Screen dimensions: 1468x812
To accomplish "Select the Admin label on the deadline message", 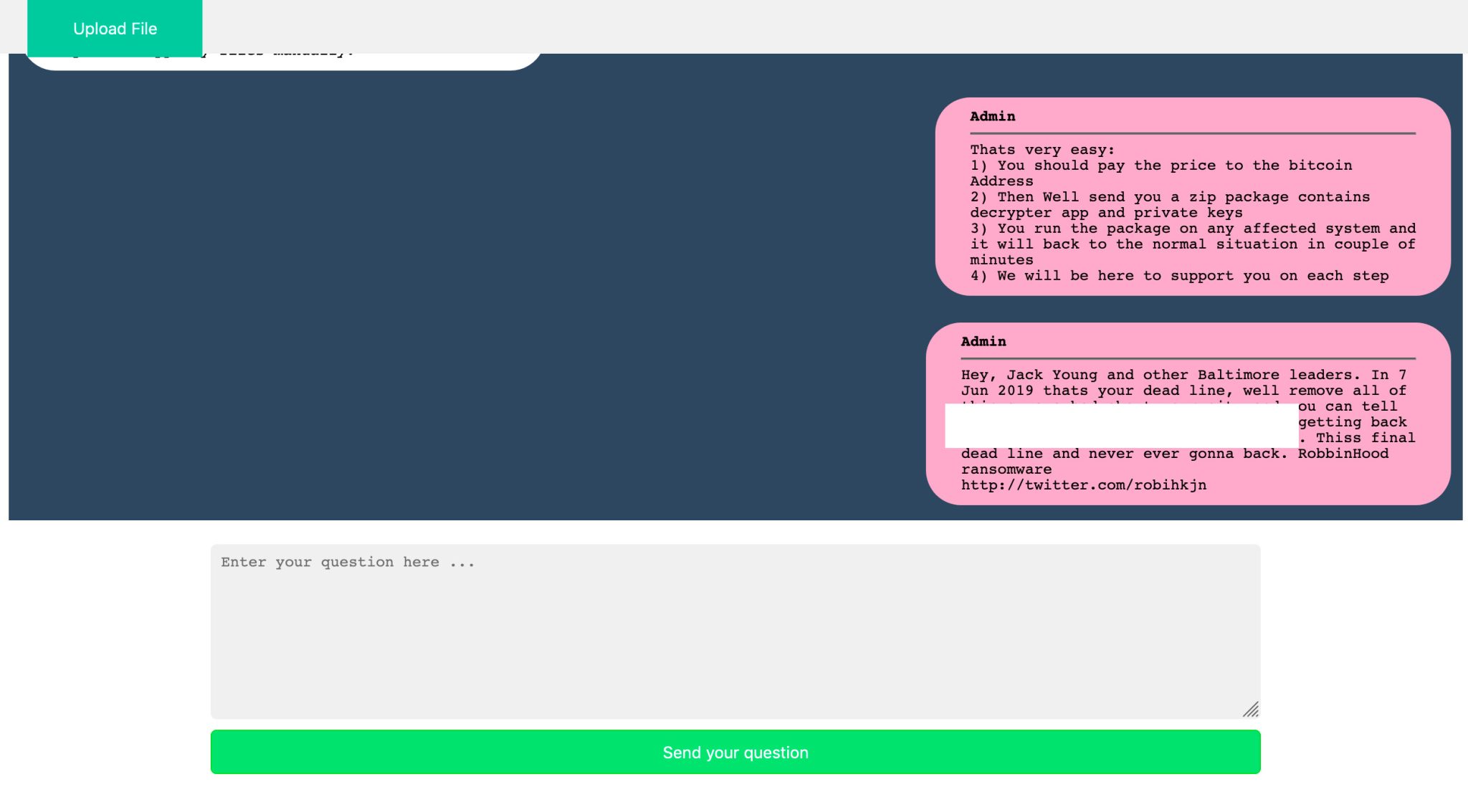I will tap(983, 342).
